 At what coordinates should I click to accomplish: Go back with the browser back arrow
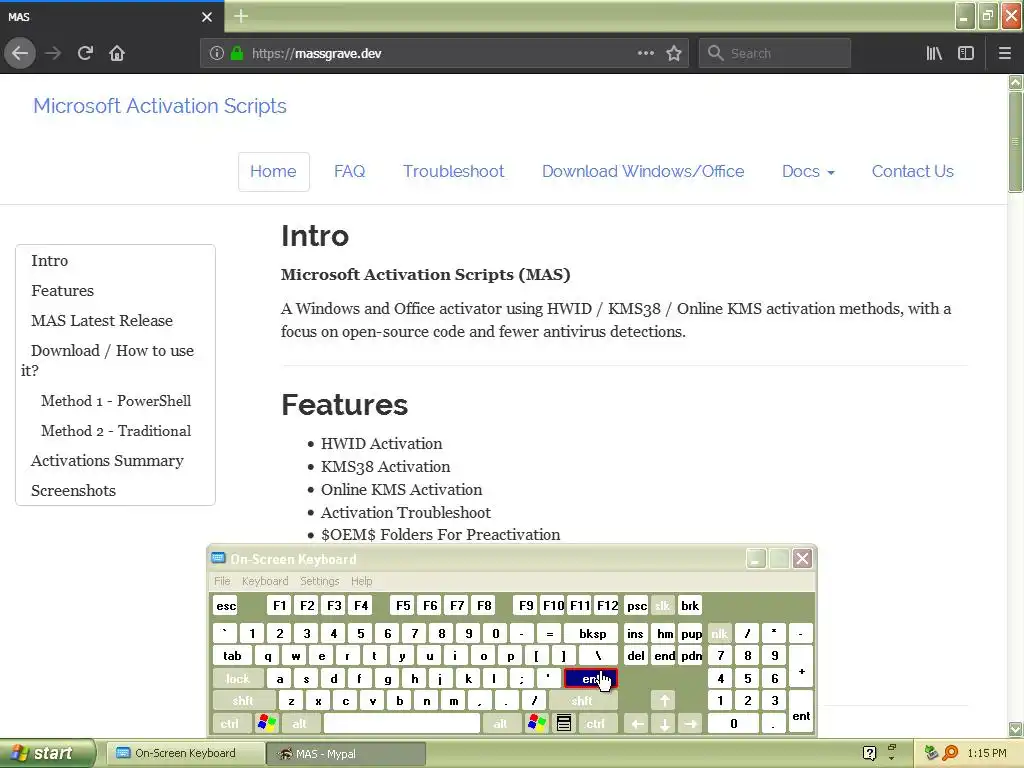(x=20, y=53)
